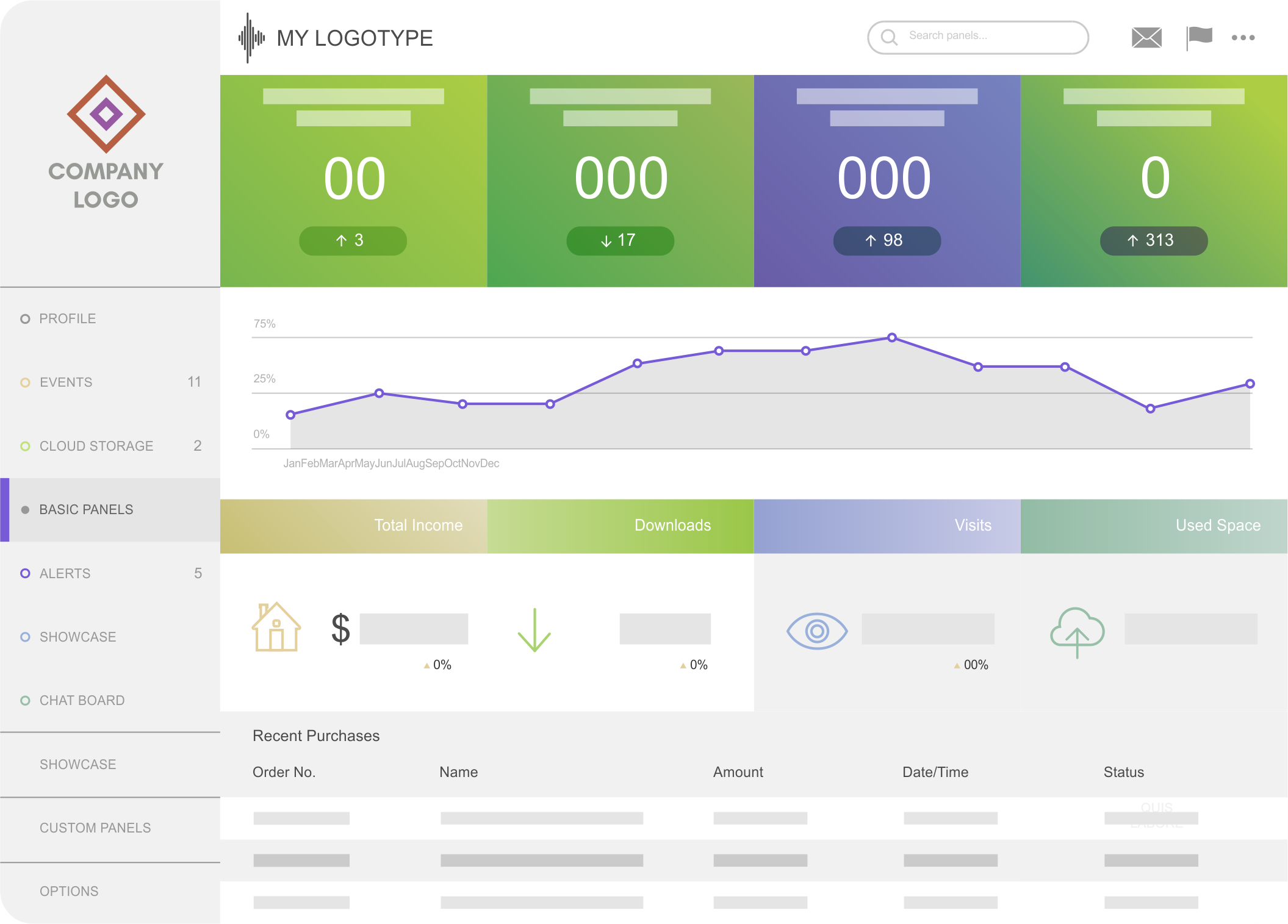Viewport: 1288px width, 924px height.
Task: Expand the OPTIONS section
Action: [69, 893]
